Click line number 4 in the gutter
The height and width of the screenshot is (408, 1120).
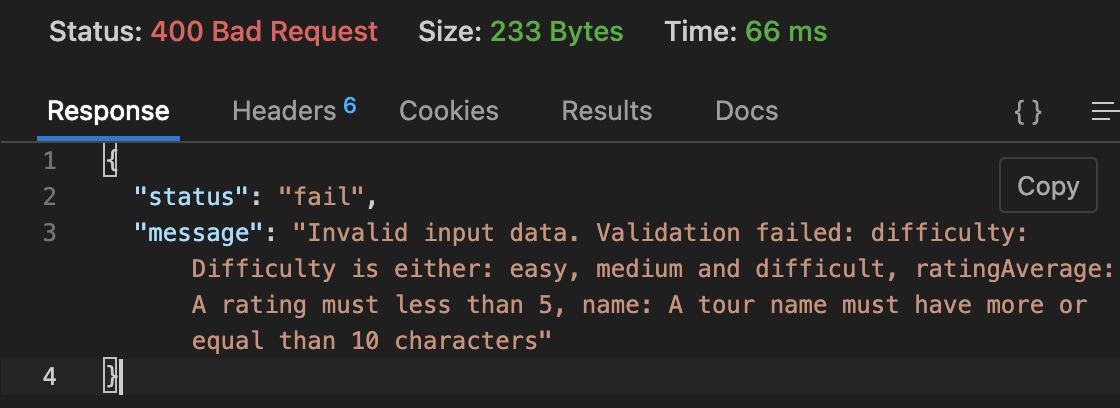(x=50, y=377)
